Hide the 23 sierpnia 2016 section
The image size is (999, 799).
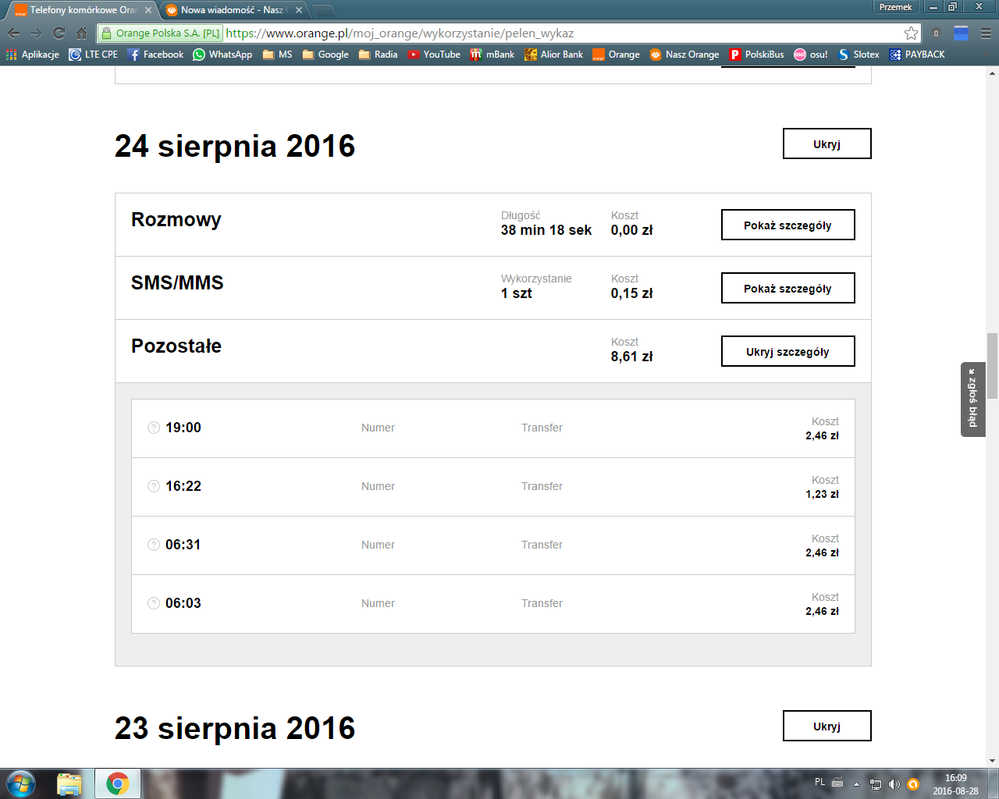[826, 726]
